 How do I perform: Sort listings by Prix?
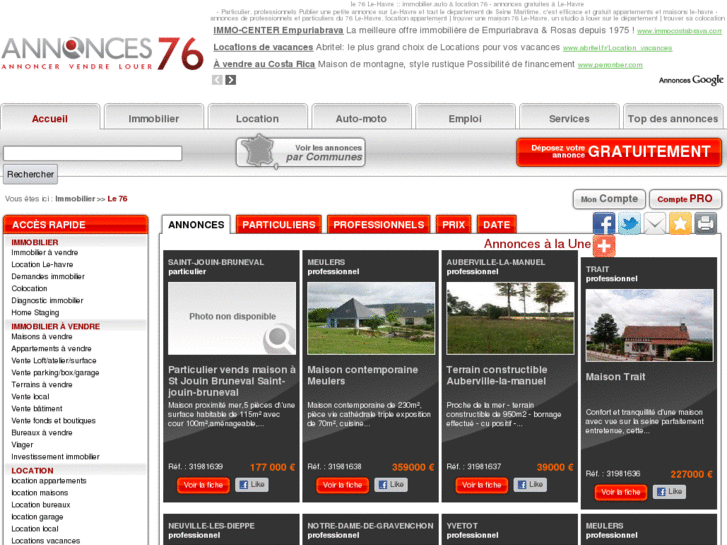[453, 225]
